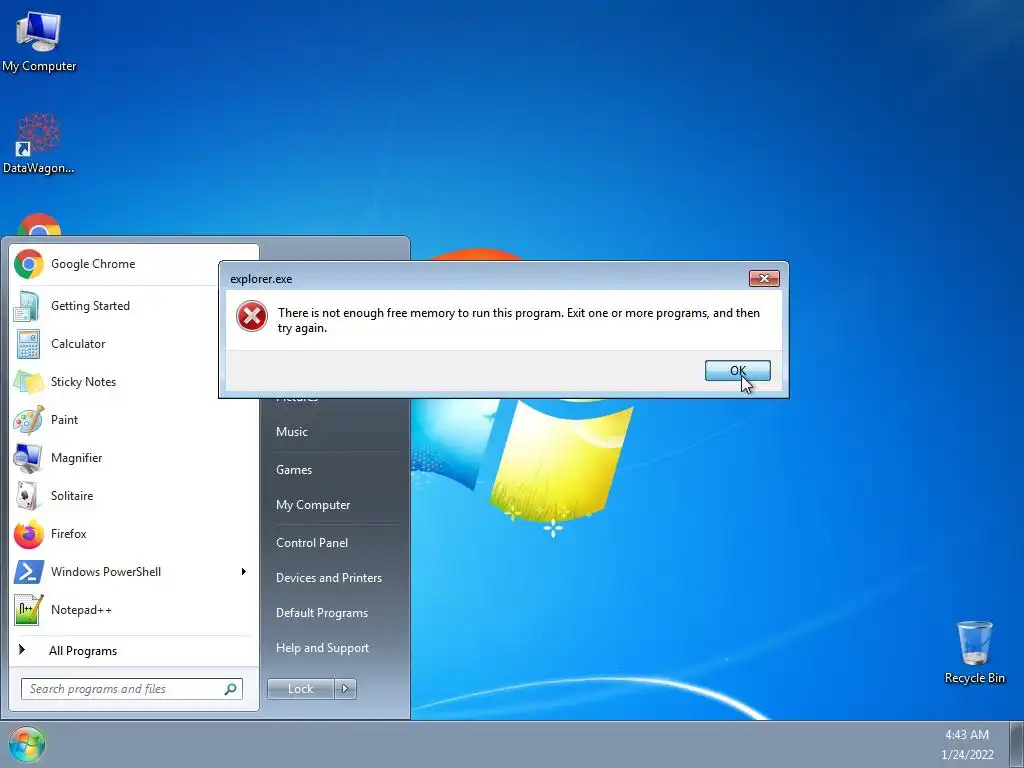Open Music from Start menu
This screenshot has height=768, width=1024.
coord(291,432)
